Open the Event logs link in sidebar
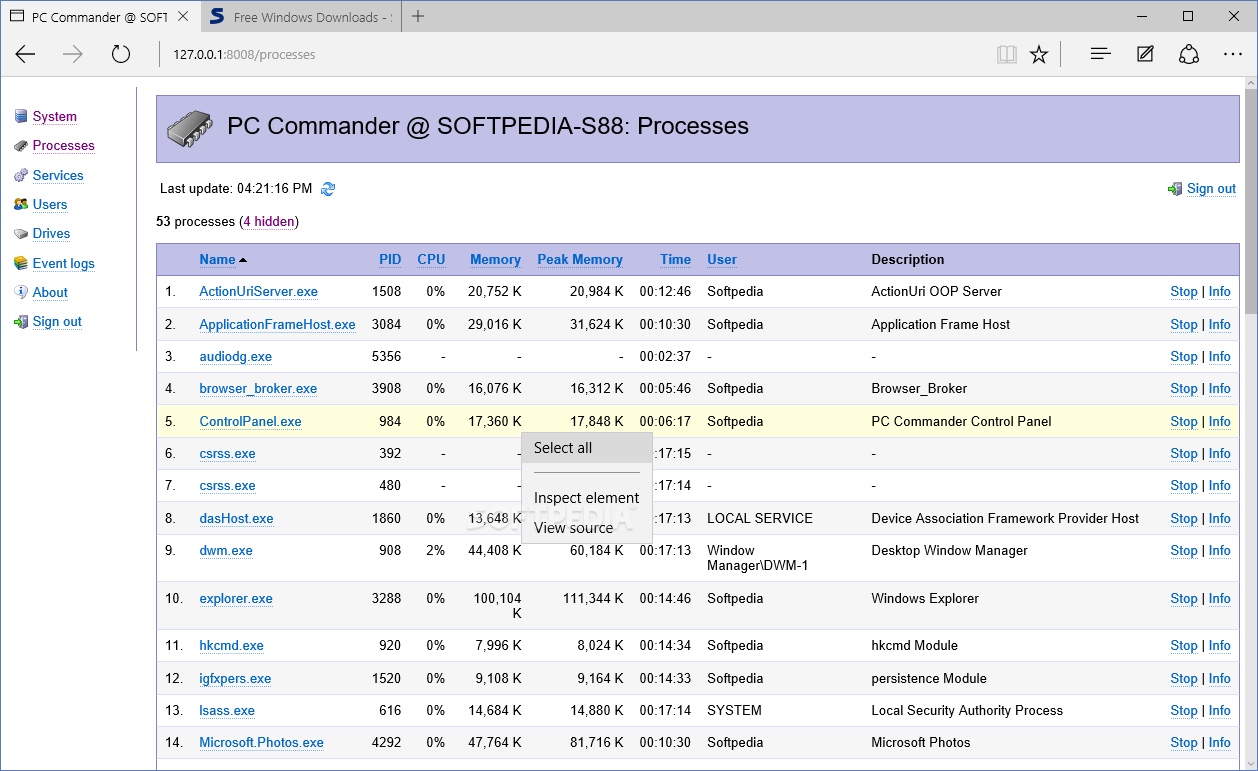 63,263
